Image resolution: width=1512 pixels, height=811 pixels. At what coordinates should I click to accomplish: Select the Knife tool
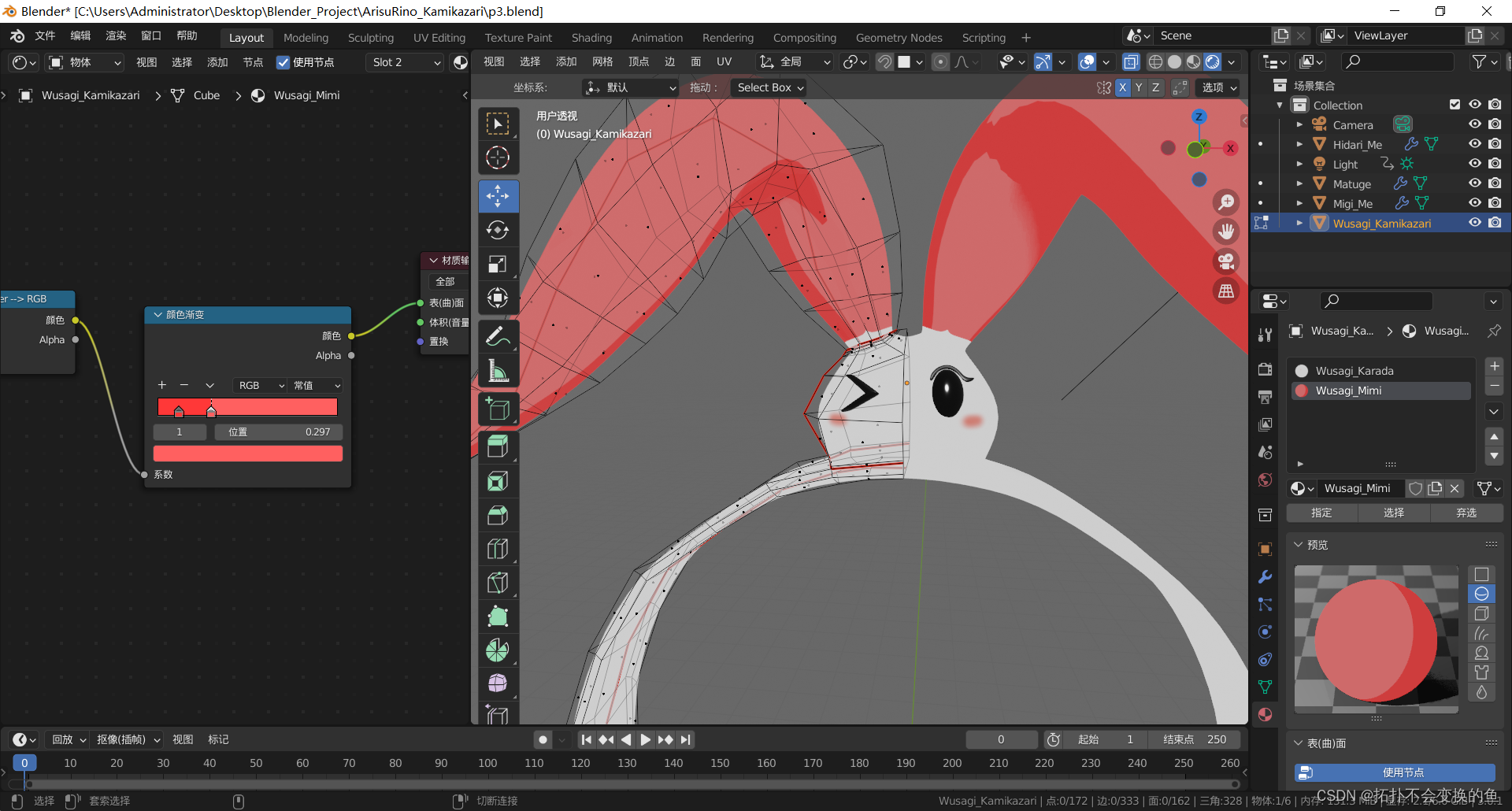(498, 583)
